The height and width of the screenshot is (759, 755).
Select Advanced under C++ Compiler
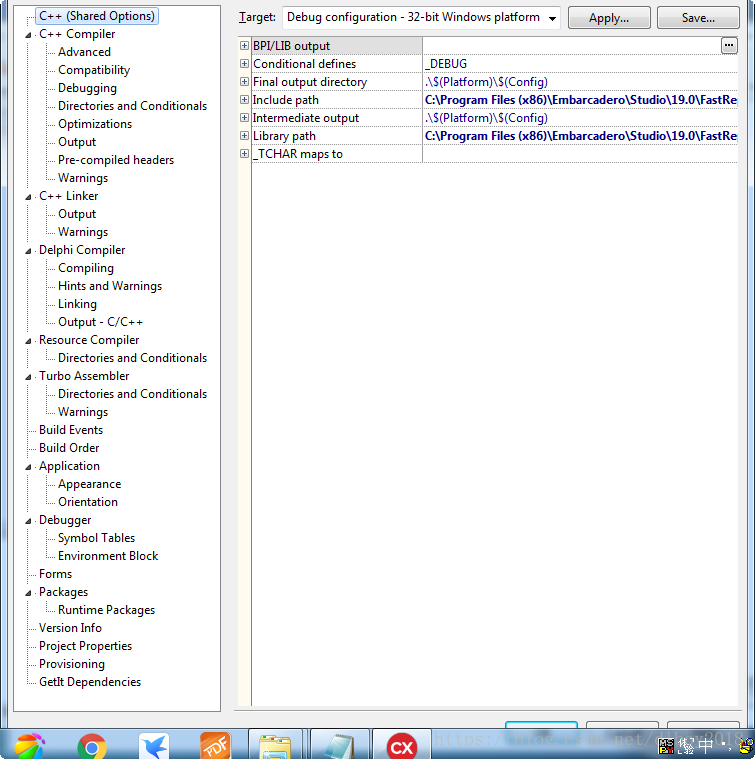pos(84,52)
